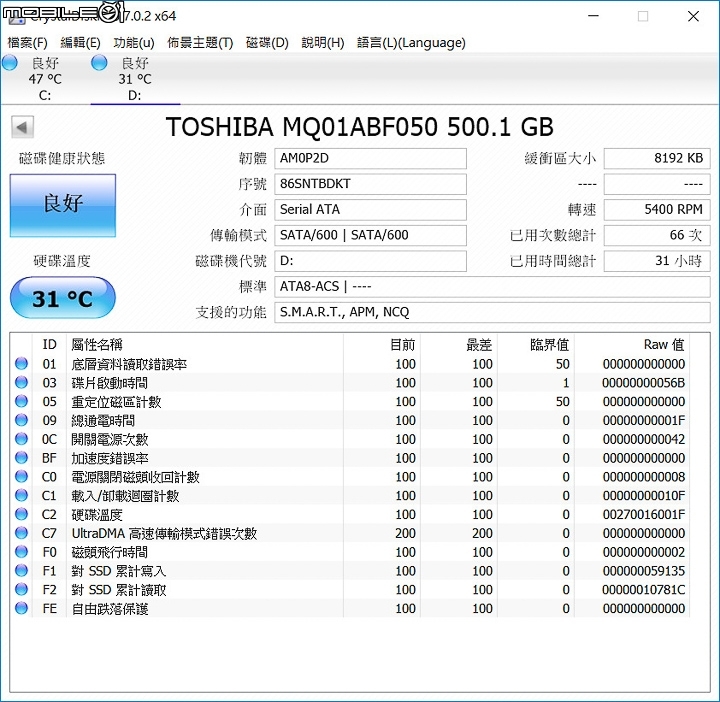The width and height of the screenshot is (720, 702).
Task: Click raw value 000000059135
Action: point(644,571)
